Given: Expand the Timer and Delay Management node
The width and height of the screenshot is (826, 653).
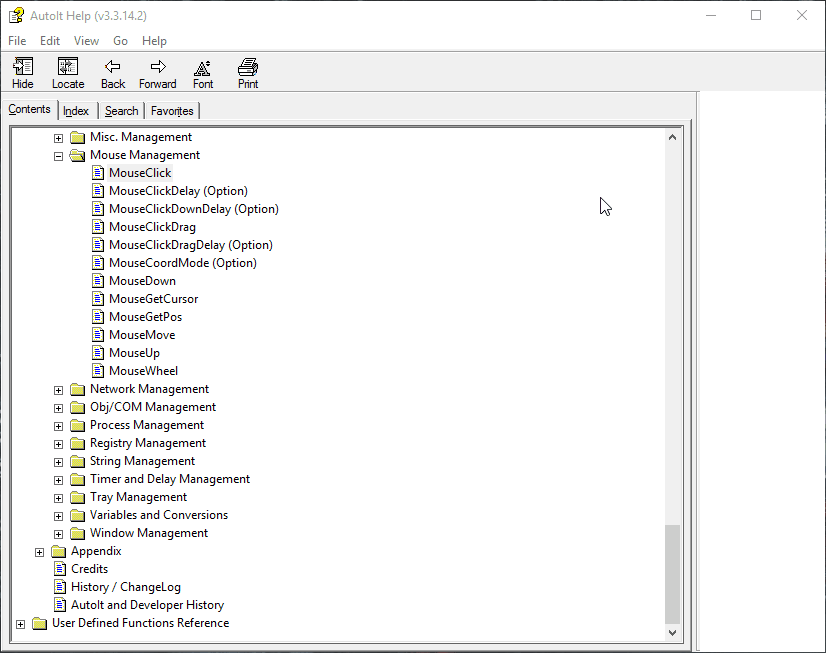Looking at the screenshot, I should point(58,480).
